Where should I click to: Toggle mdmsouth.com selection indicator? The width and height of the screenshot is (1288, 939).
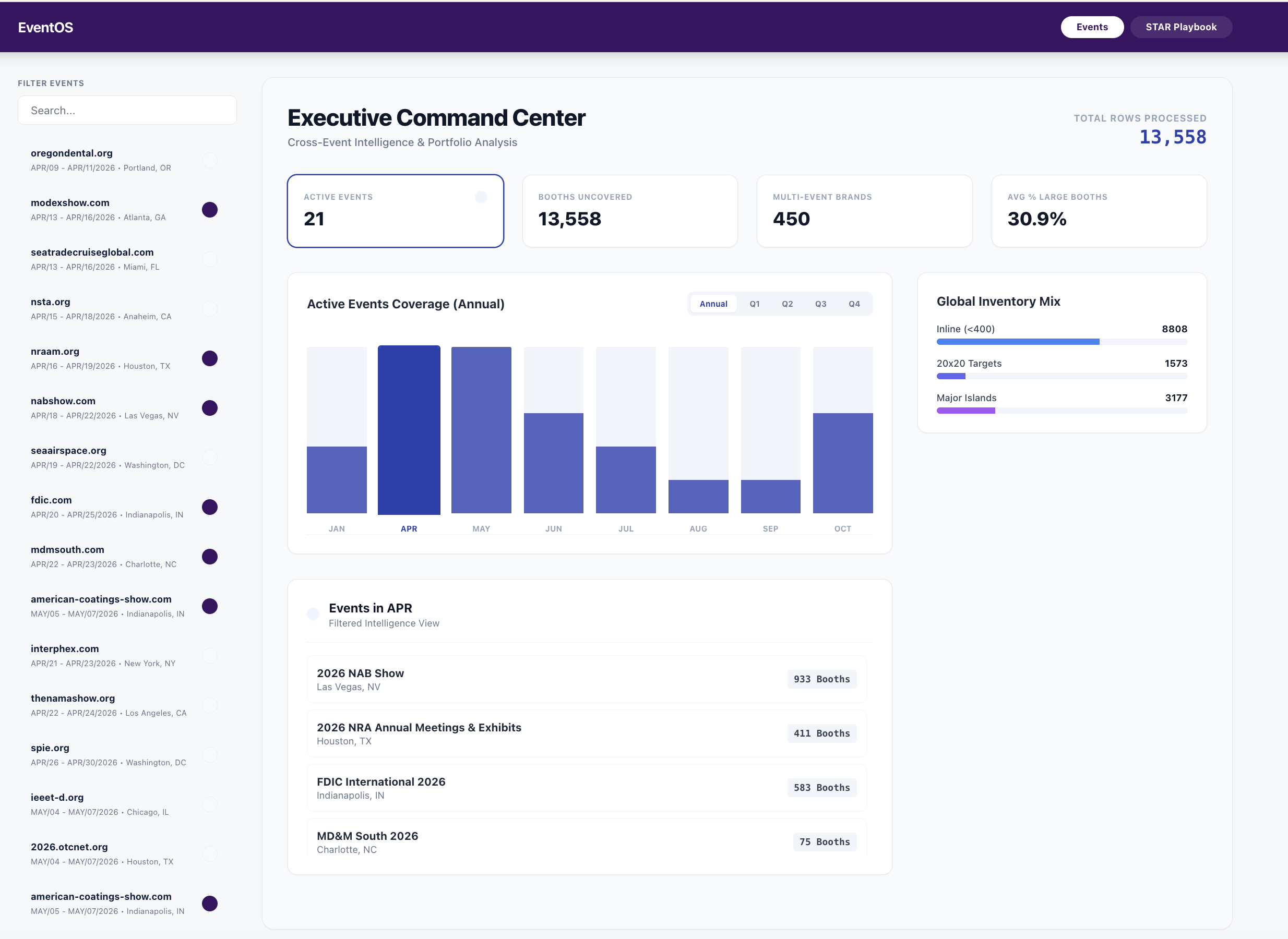point(210,557)
